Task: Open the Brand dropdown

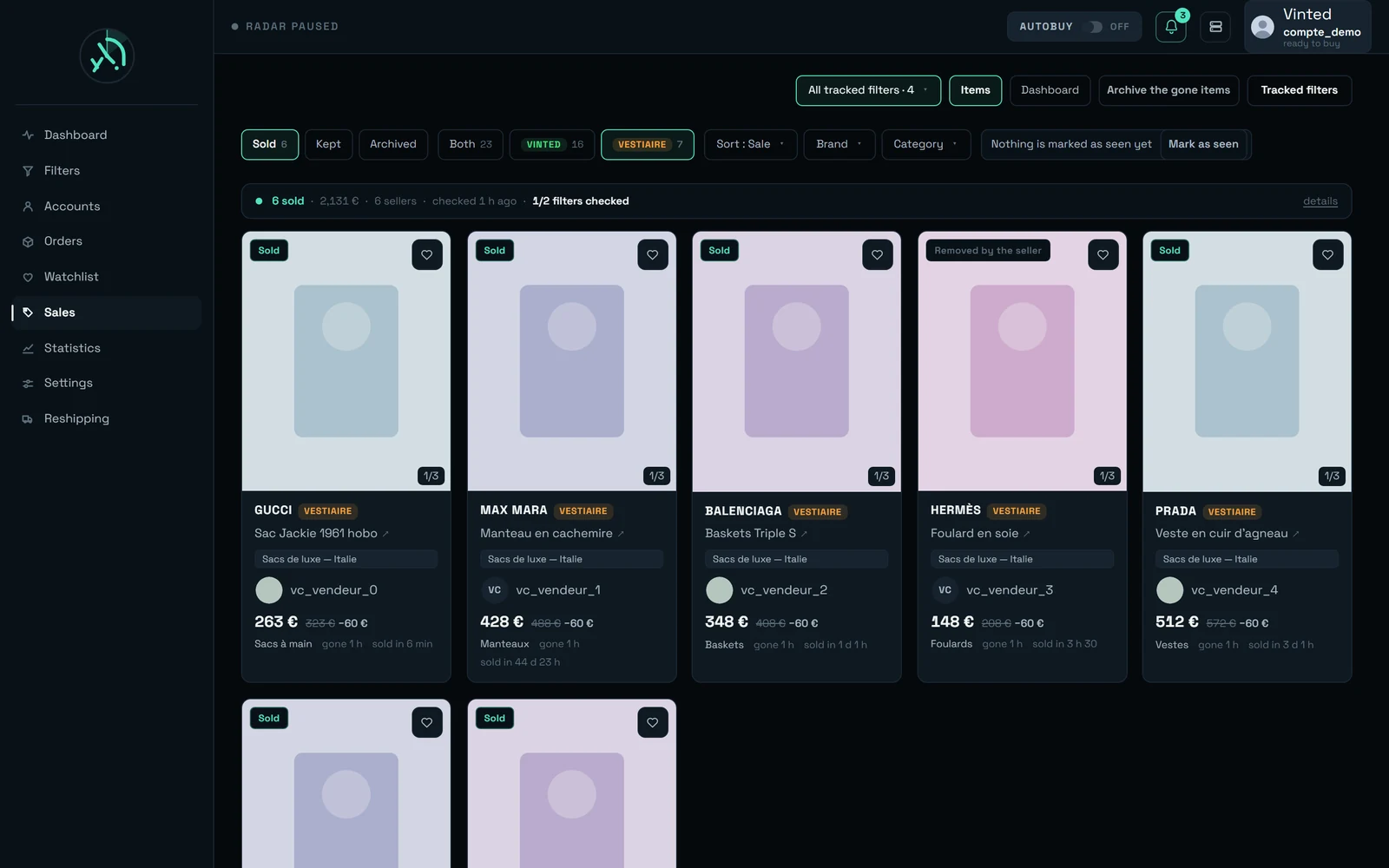Action: click(839, 144)
